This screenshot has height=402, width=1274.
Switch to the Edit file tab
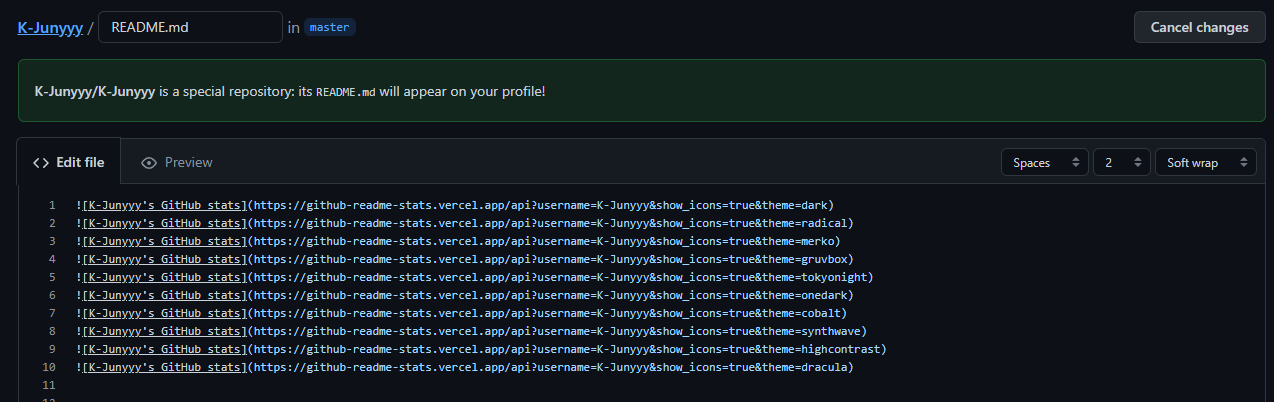(69, 162)
